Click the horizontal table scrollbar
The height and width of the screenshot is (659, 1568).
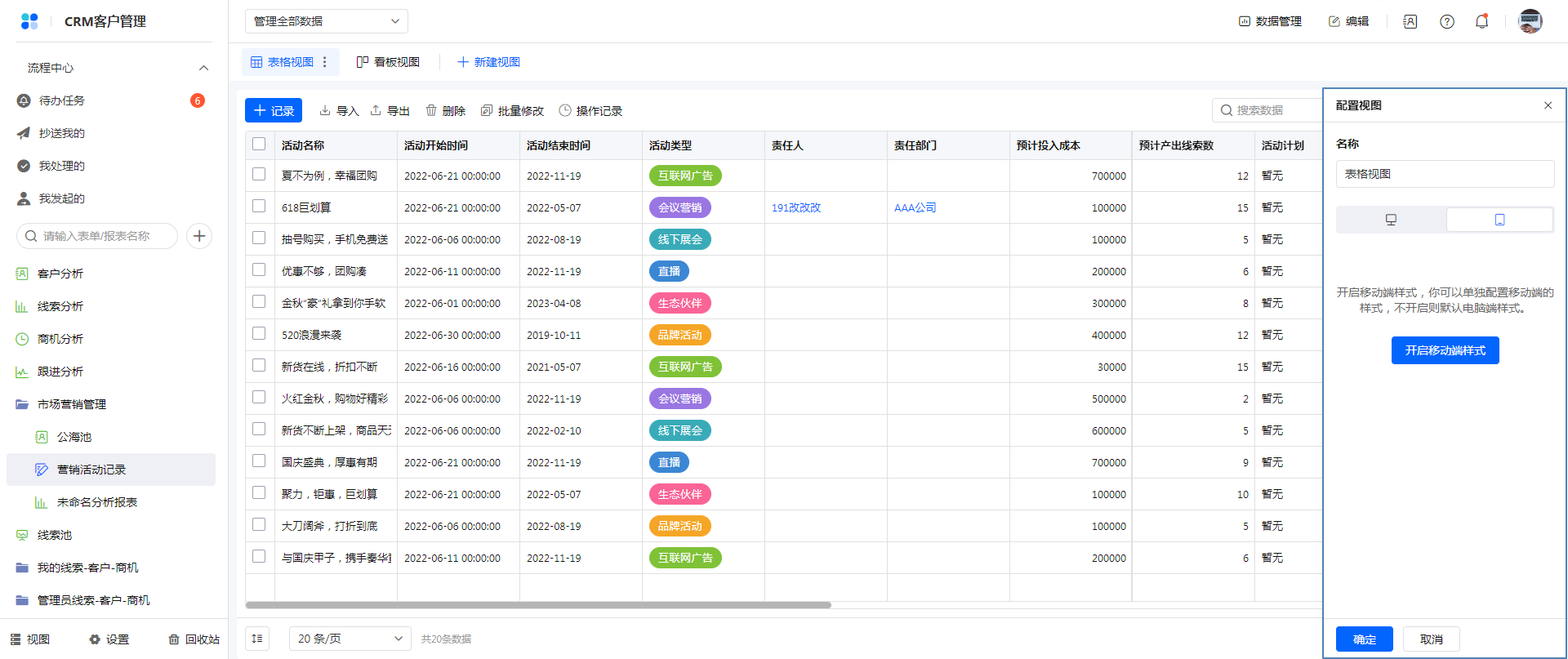click(537, 605)
